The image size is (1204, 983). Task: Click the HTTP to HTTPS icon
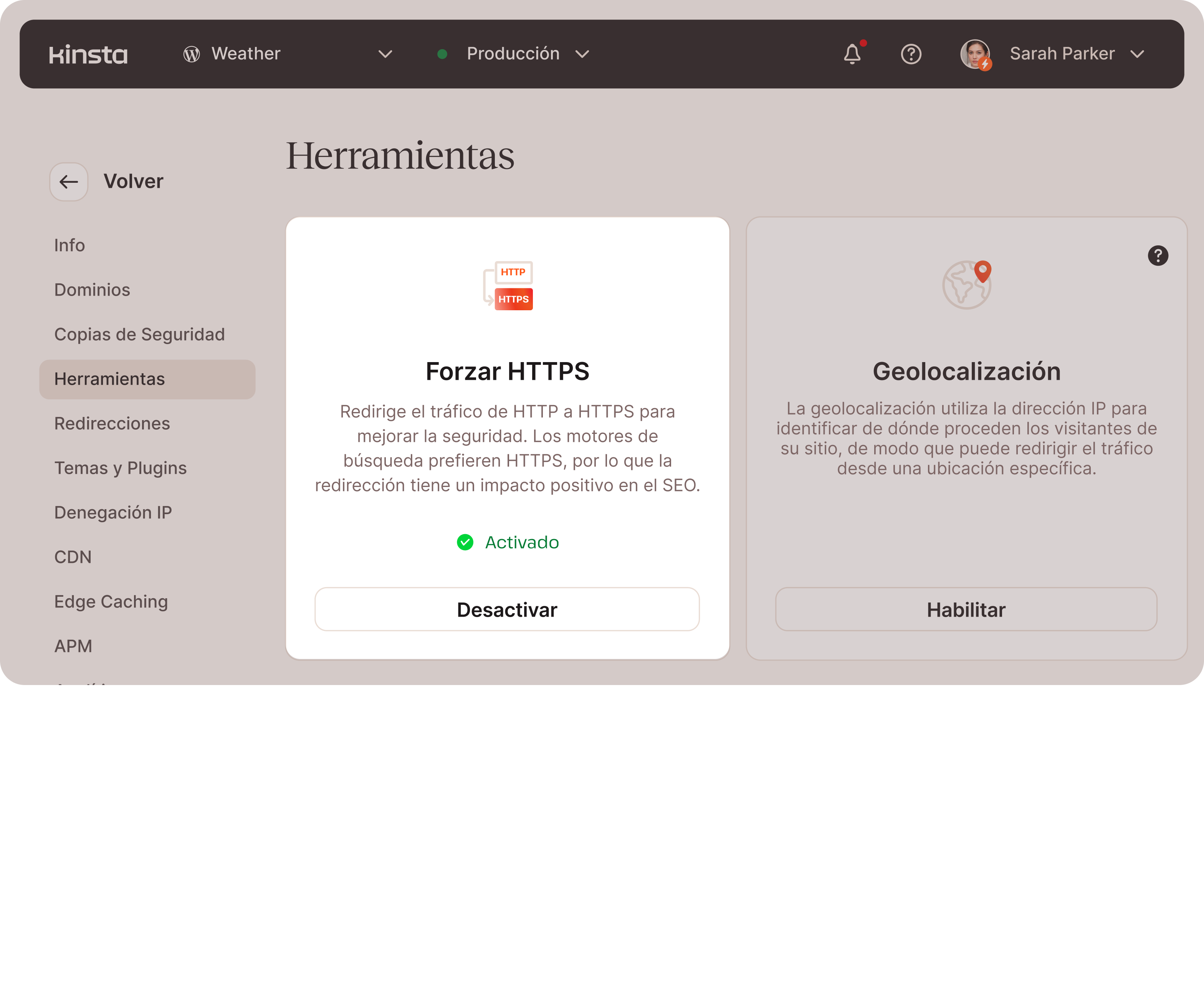pyautogui.click(x=508, y=285)
